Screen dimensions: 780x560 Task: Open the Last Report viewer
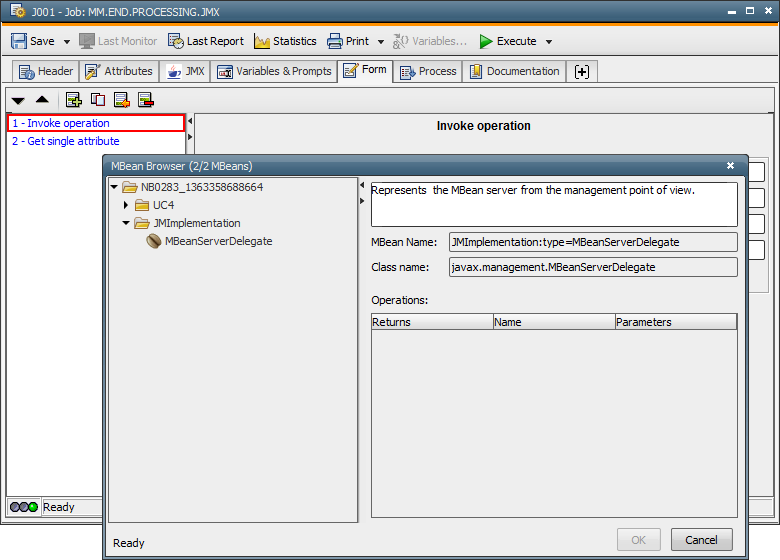(x=205, y=41)
